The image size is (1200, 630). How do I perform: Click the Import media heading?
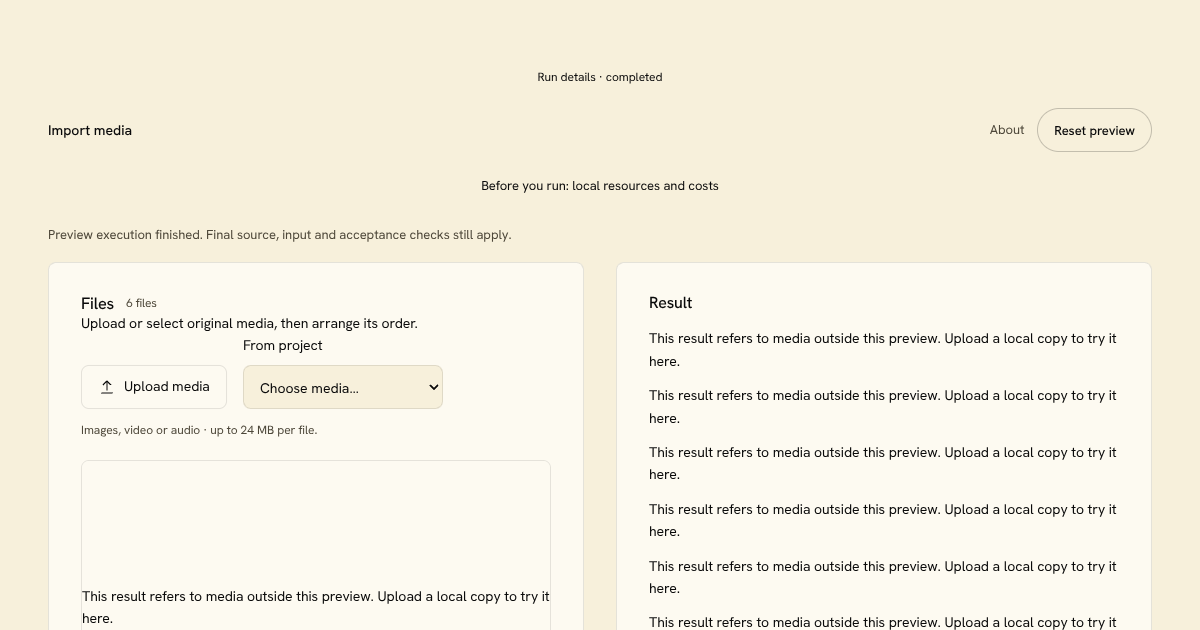pyautogui.click(x=90, y=130)
